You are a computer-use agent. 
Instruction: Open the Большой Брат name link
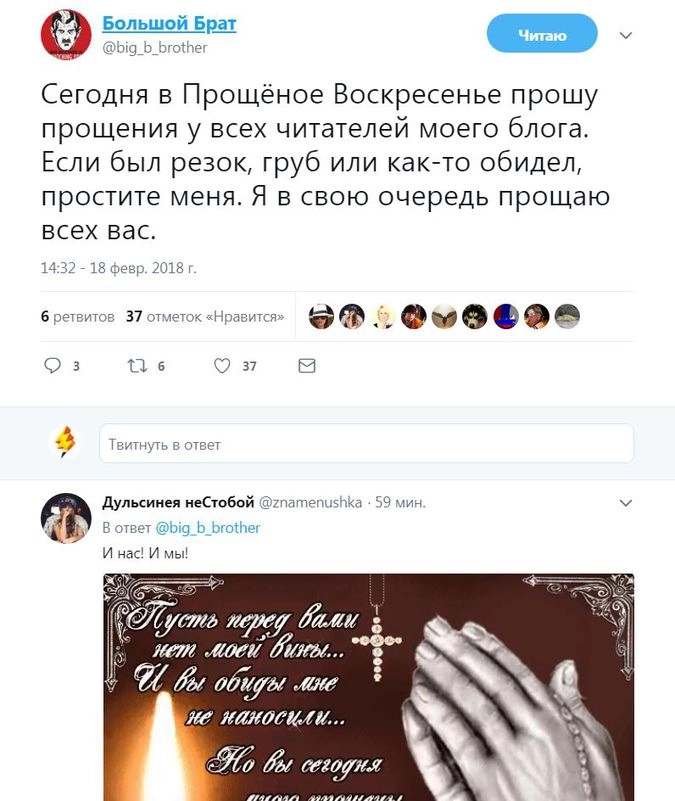click(x=169, y=23)
